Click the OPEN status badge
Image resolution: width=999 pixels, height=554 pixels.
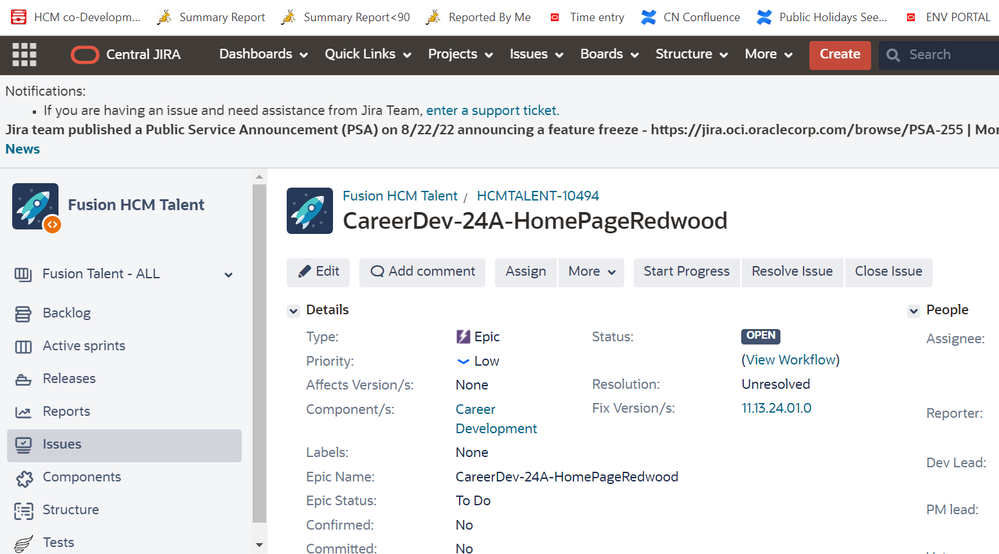click(761, 336)
